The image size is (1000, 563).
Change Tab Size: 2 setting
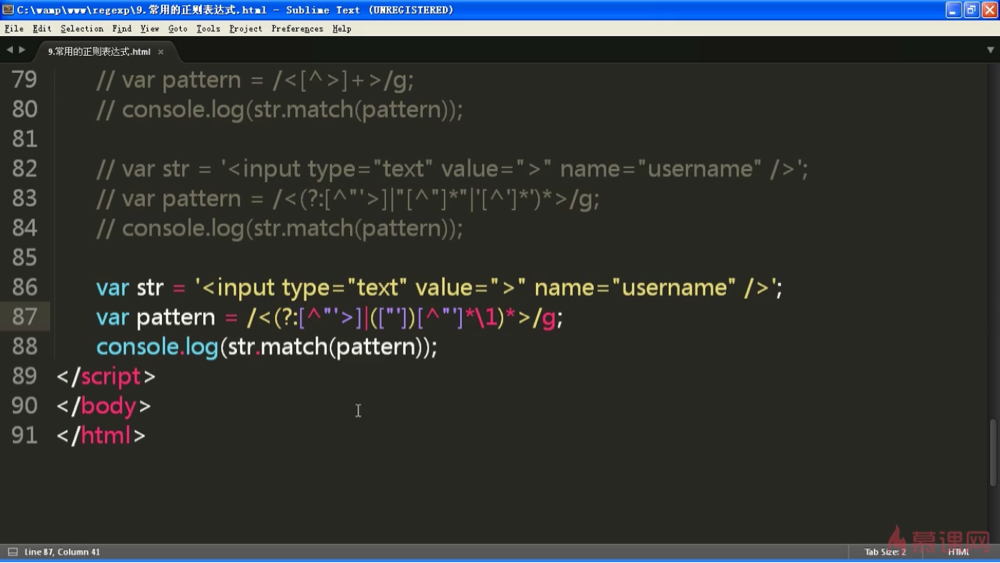[x=885, y=552]
